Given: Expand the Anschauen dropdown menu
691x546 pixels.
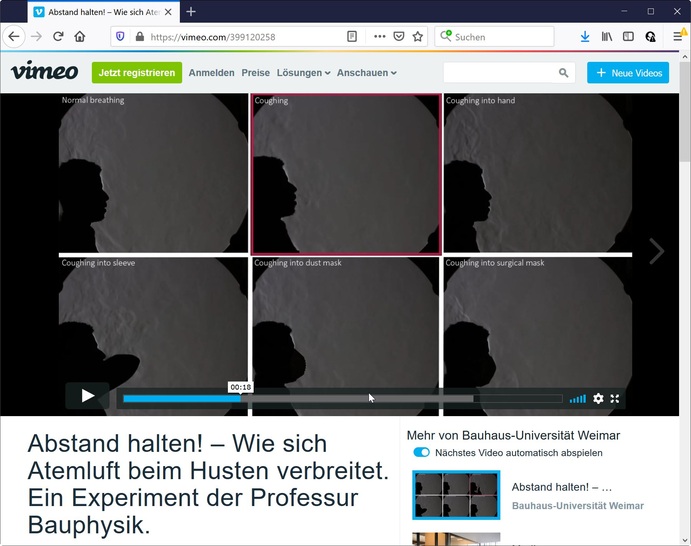Looking at the screenshot, I should pos(366,73).
